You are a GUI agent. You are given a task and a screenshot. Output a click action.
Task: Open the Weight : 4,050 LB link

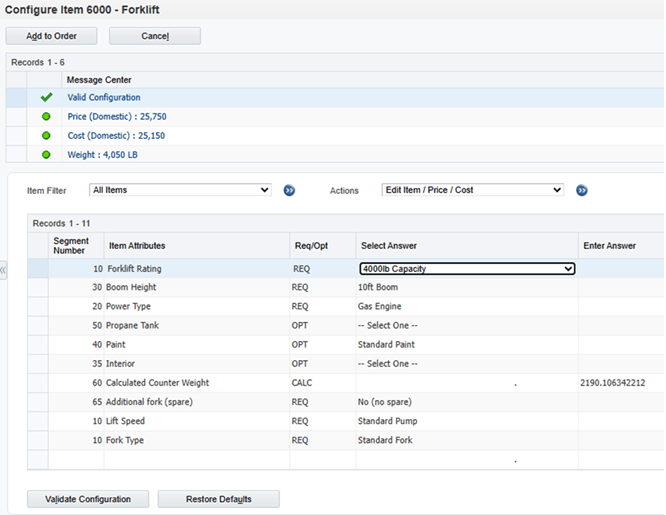click(x=102, y=155)
